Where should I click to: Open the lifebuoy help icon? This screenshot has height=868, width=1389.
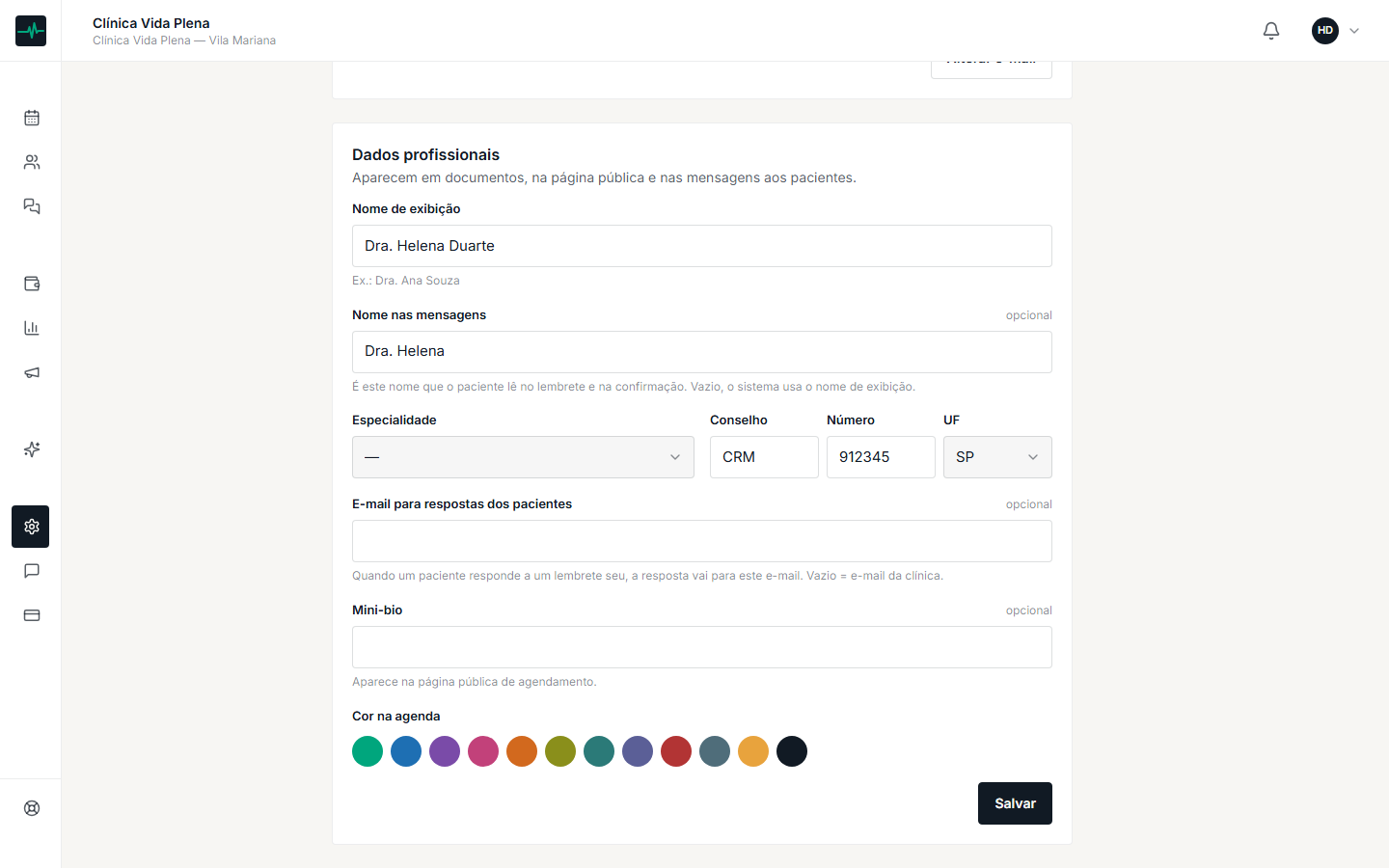point(31,808)
